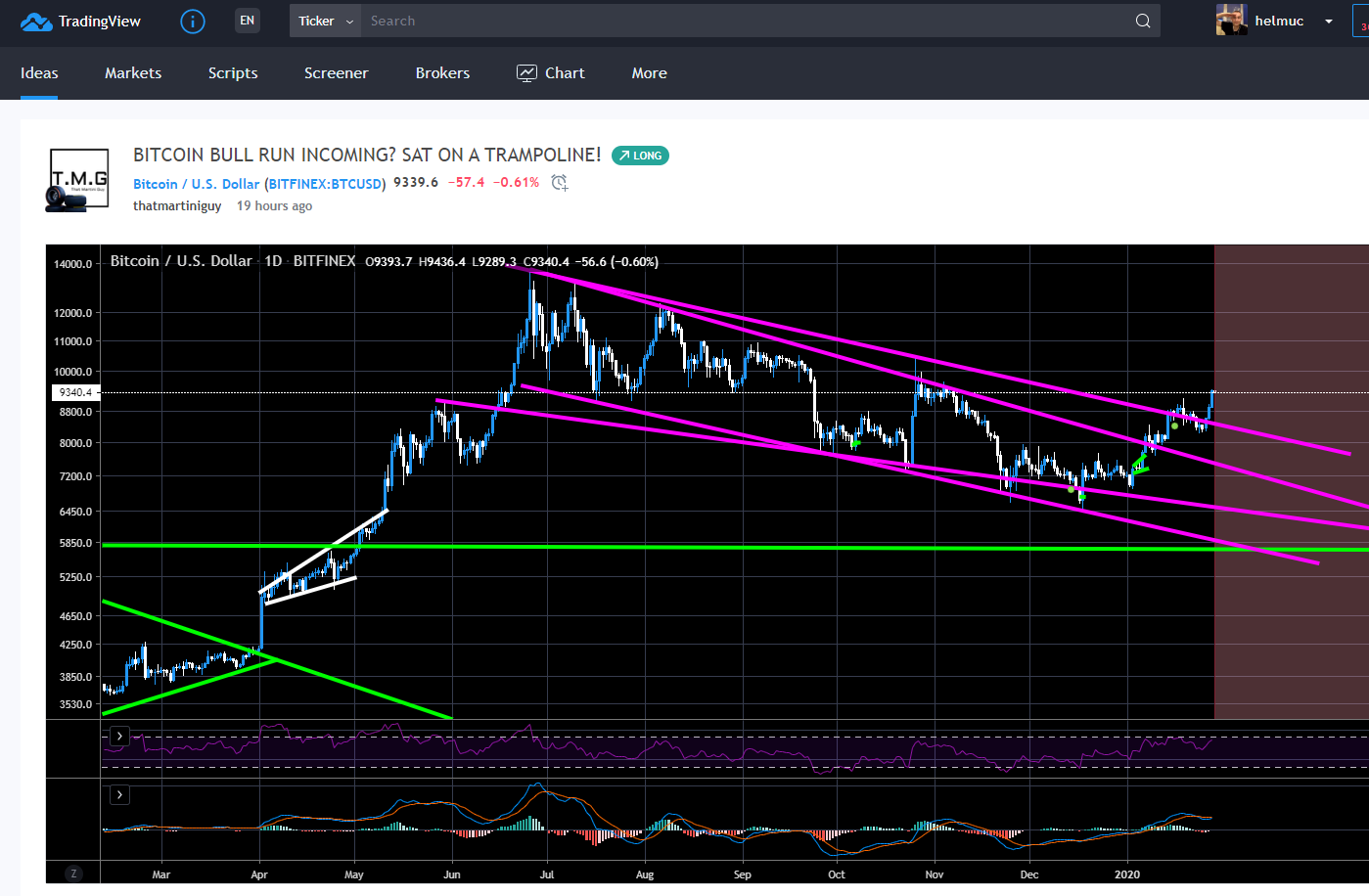Open thatmartiniguy author profile link
Screen dimensions: 1369x896
point(177,206)
